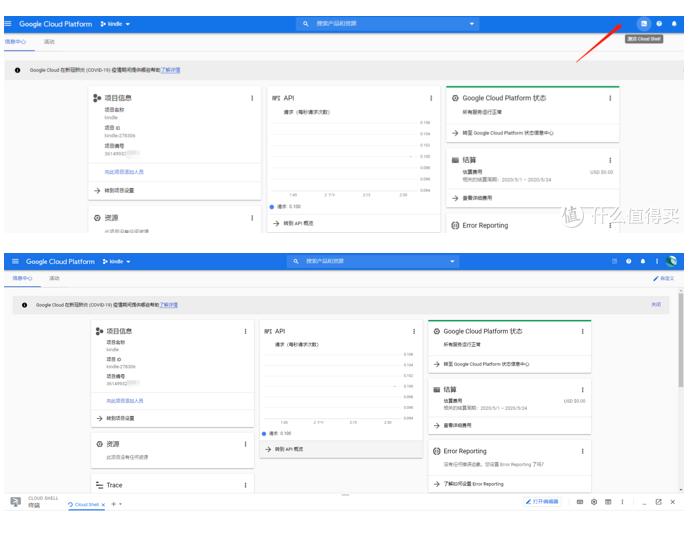Open notifications bell in upper screenshot
Screen dimensions: 692x538
674,24
